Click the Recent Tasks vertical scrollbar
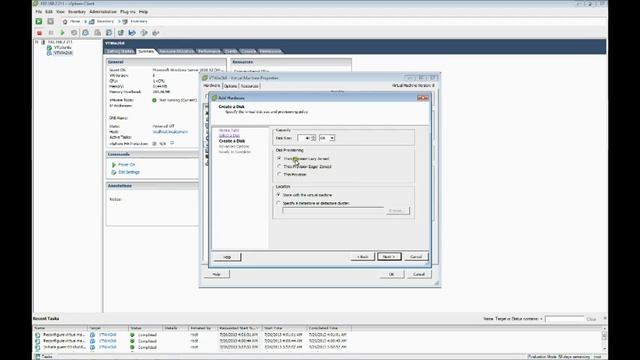This screenshot has height=360, width=640. coord(604,338)
